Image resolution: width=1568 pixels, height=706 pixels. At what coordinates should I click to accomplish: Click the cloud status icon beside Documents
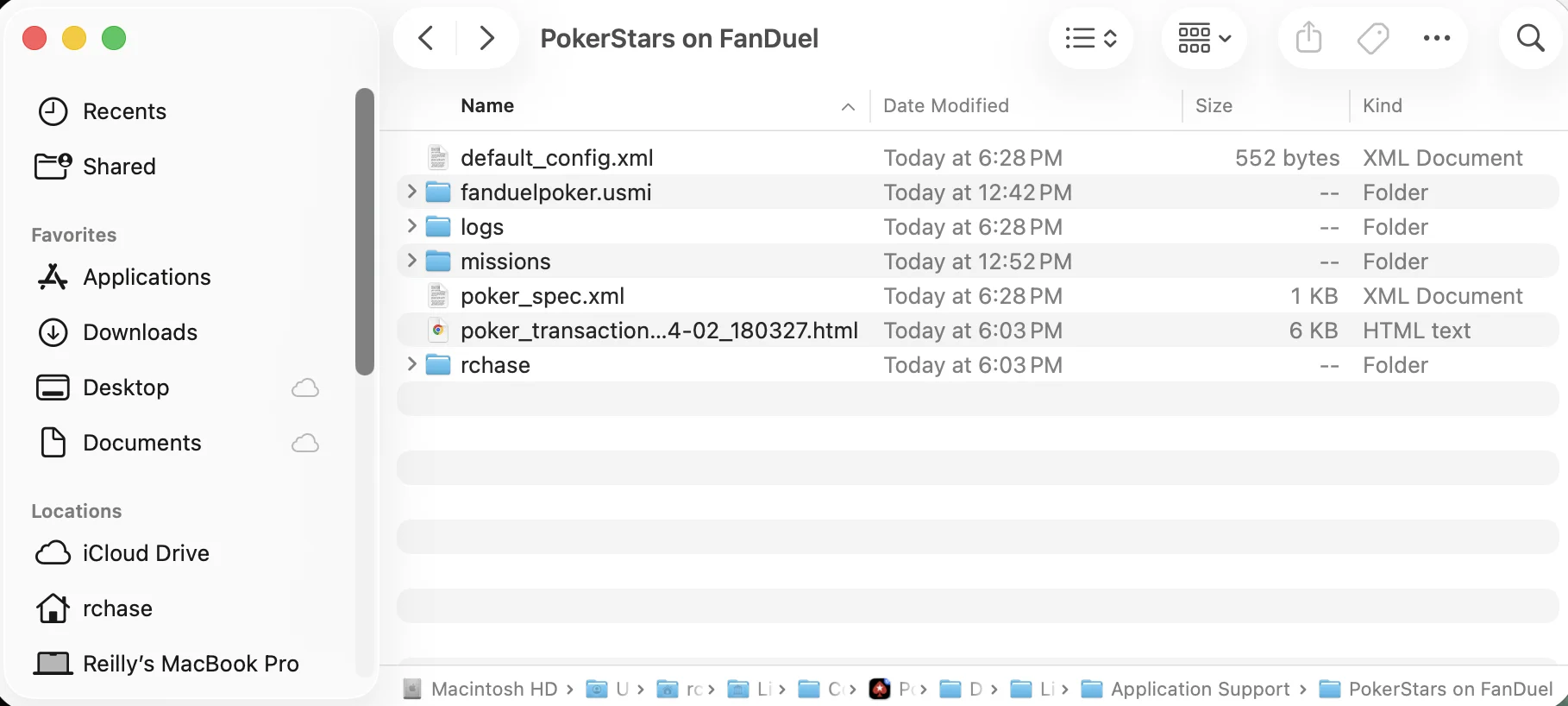305,443
